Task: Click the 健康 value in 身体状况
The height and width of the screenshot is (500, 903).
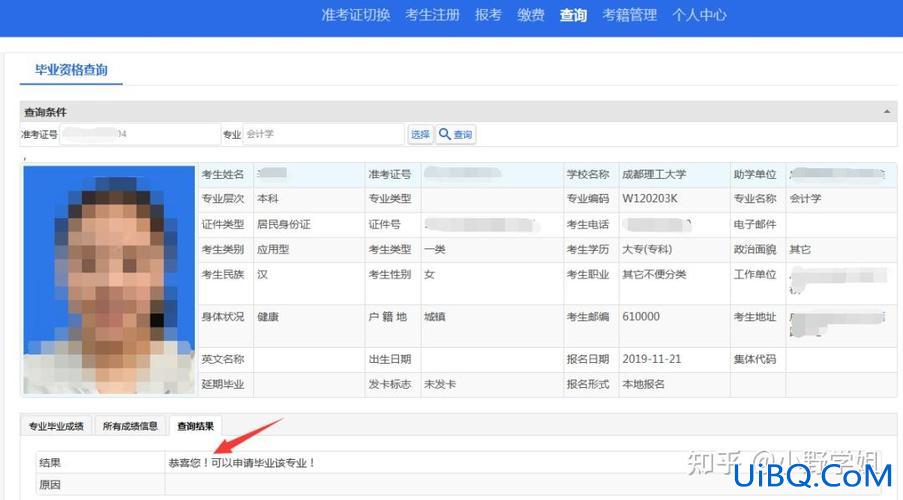Action: tap(268, 317)
